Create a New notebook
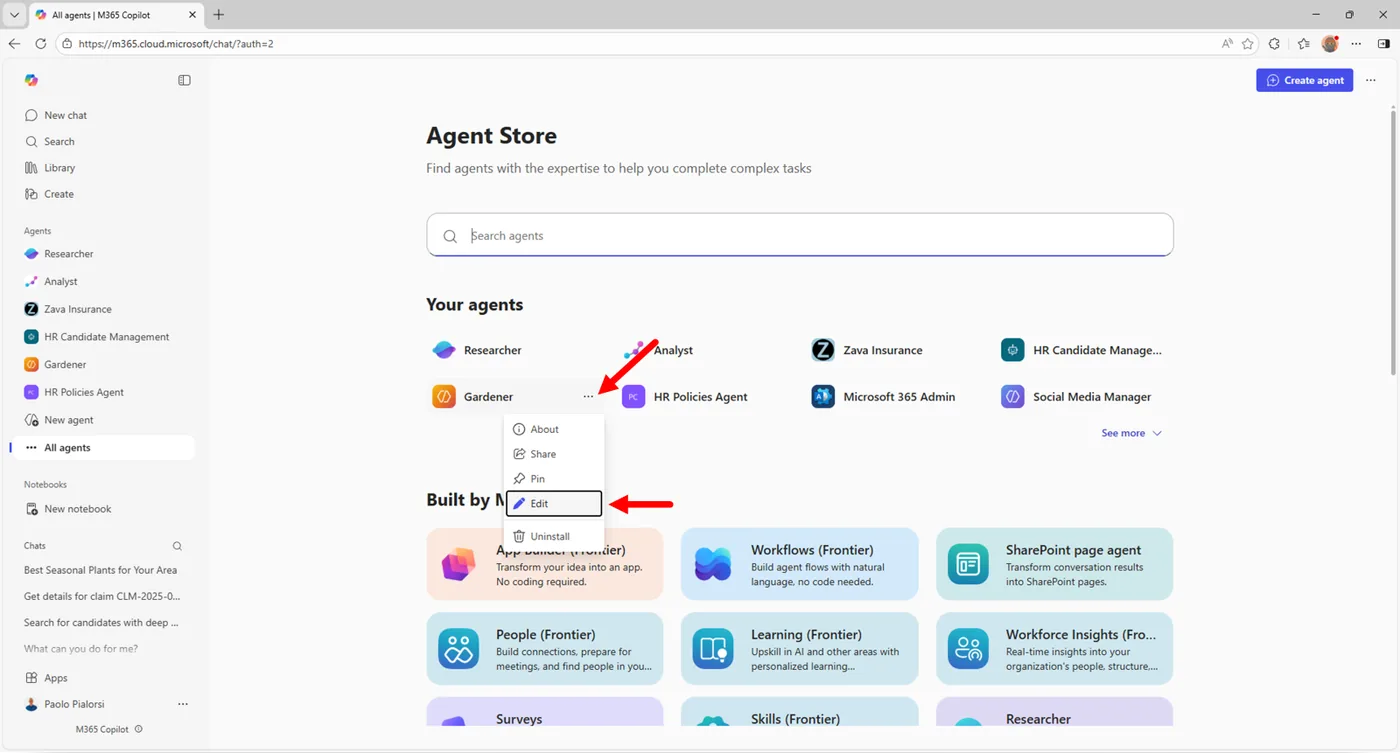This screenshot has width=1400, height=753. coord(68,509)
